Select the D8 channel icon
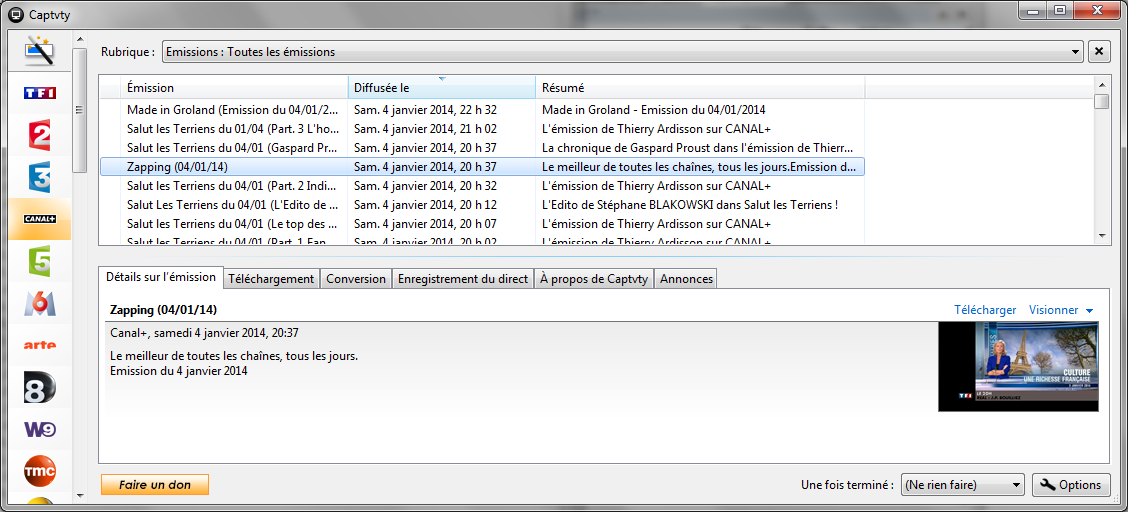The image size is (1128, 512). coord(39,387)
